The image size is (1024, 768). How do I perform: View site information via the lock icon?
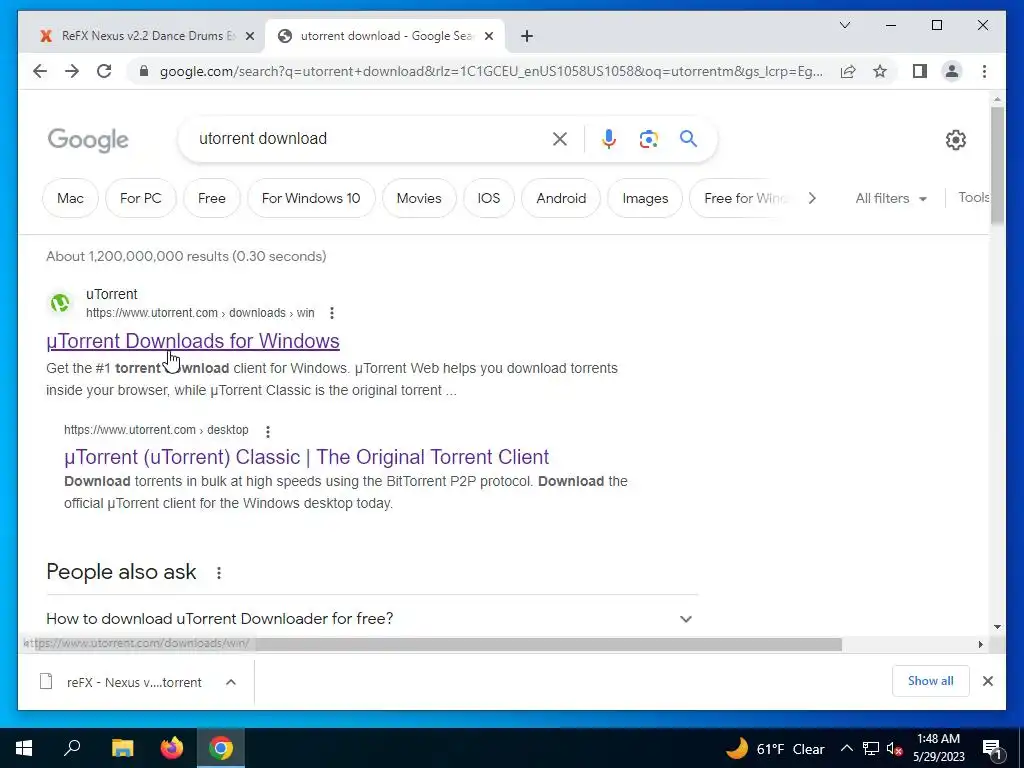pyautogui.click(x=144, y=71)
